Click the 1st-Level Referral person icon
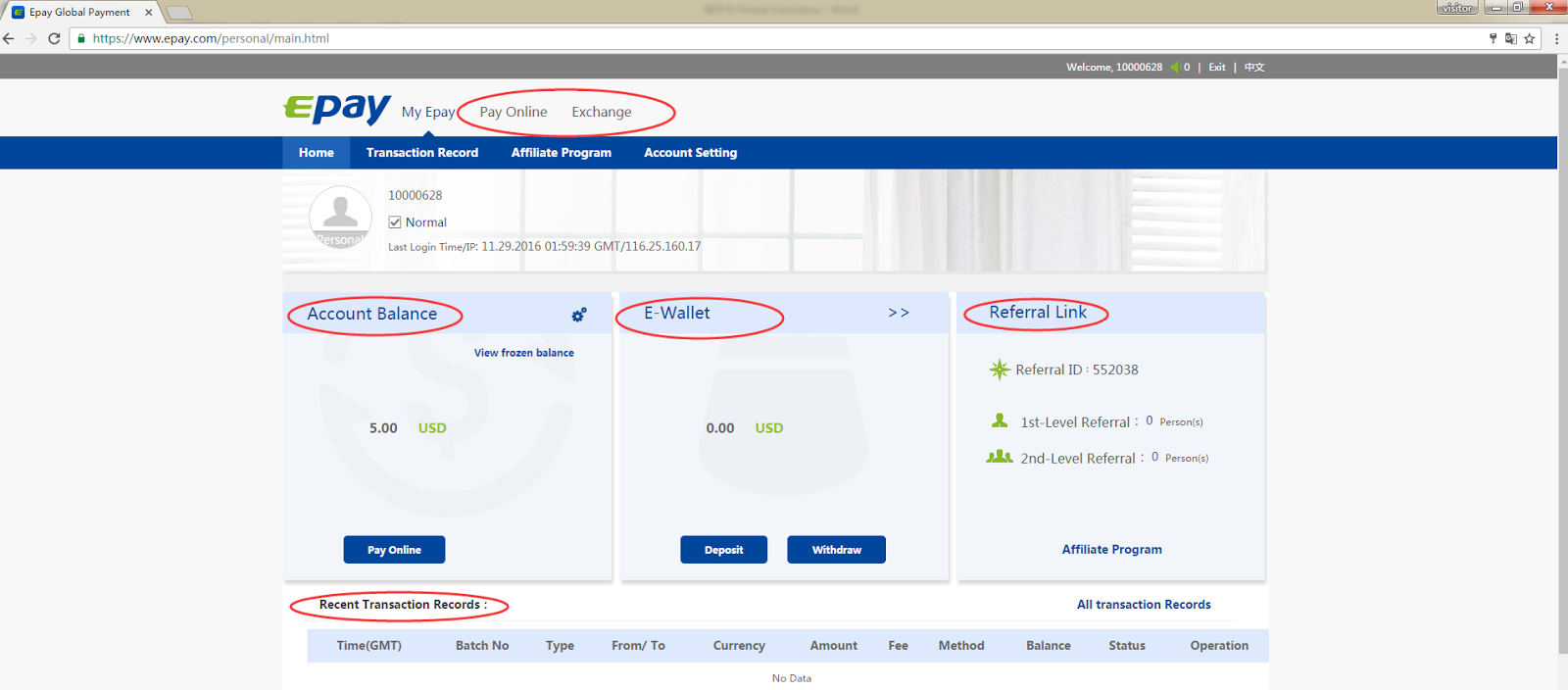 [1000, 420]
